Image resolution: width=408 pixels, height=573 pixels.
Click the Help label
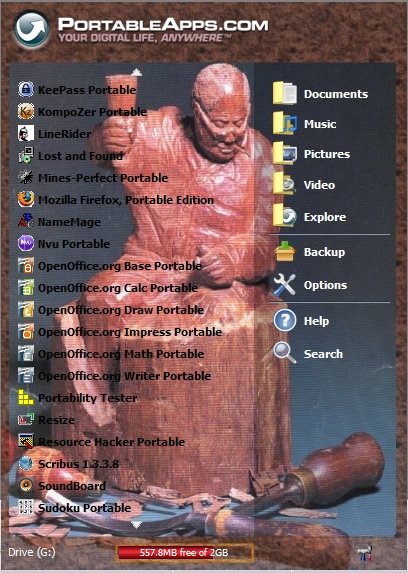[x=316, y=321]
